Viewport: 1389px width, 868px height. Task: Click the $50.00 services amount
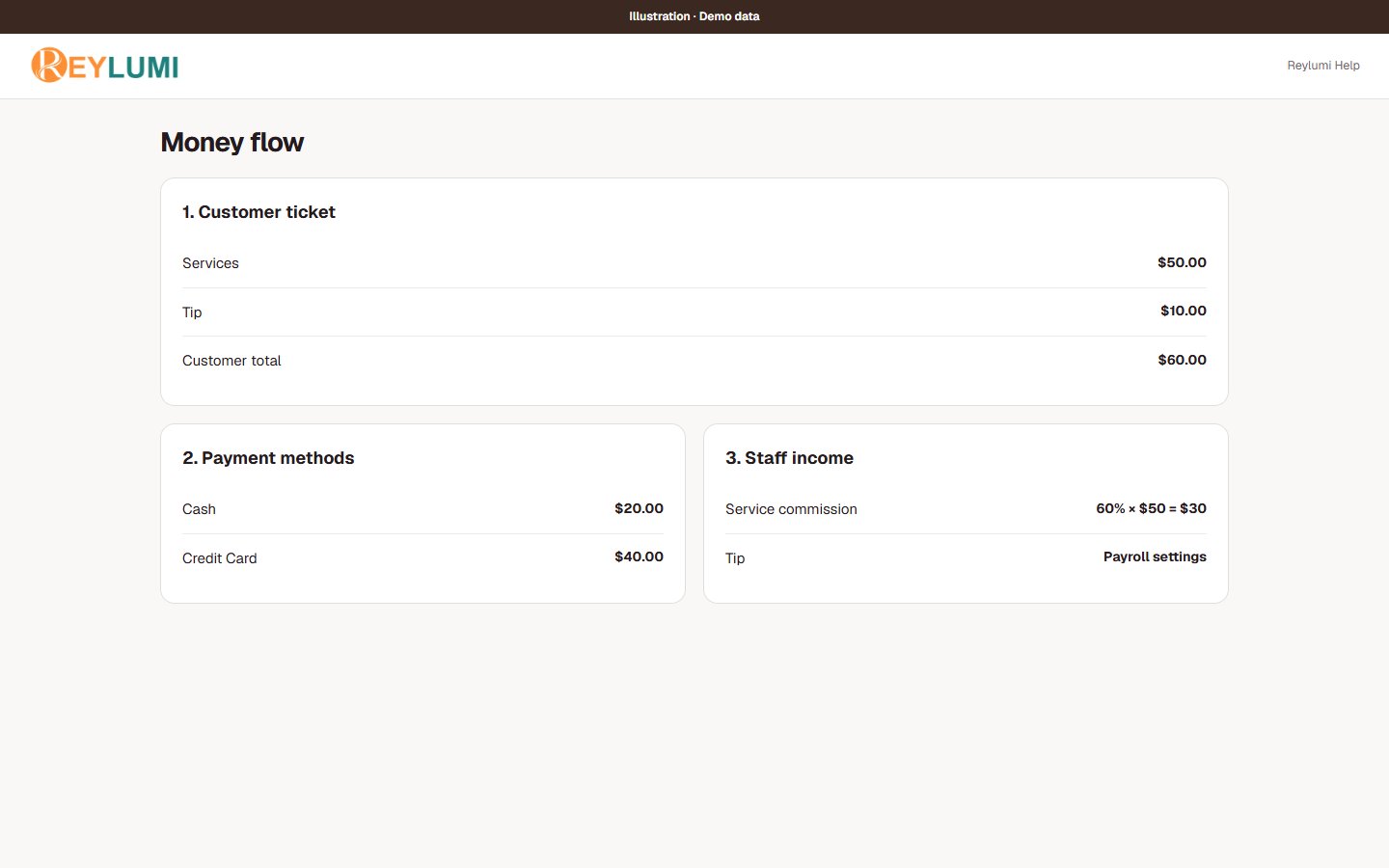click(1182, 262)
